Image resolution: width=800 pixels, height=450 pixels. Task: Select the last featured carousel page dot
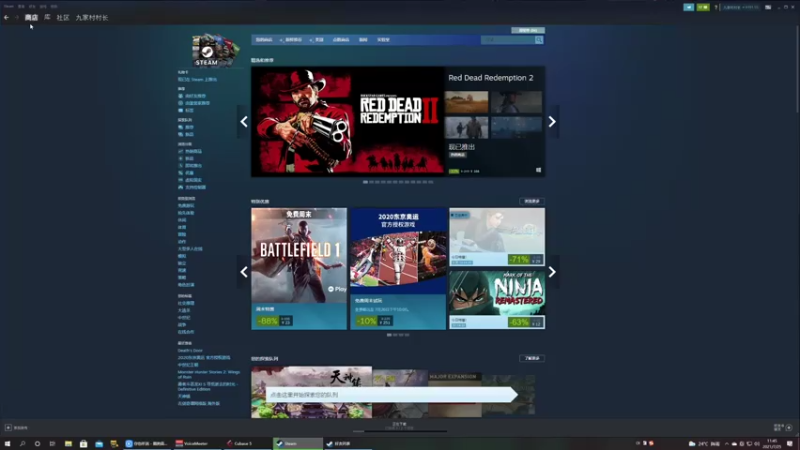click(431, 182)
